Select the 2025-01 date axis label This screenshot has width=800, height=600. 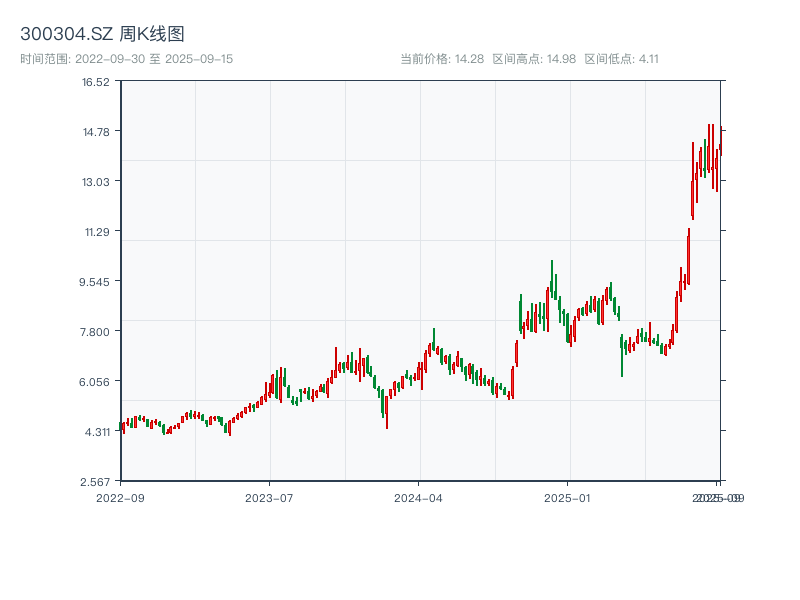tap(569, 497)
